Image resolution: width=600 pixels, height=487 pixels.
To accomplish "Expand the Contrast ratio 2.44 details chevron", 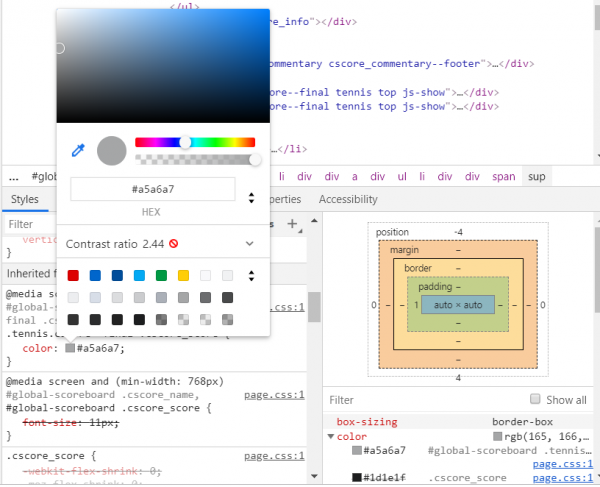I will (x=249, y=244).
